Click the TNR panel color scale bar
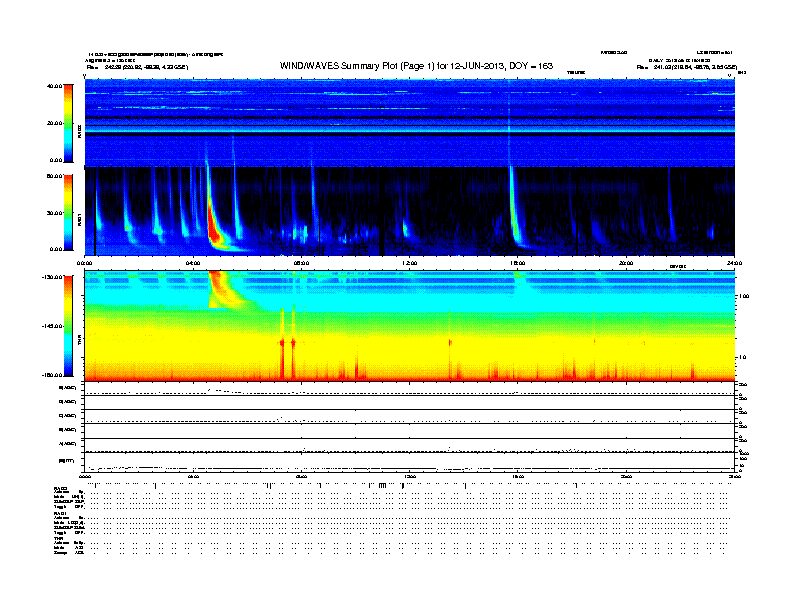Image resolution: width=792 pixels, height=612 pixels. point(68,326)
